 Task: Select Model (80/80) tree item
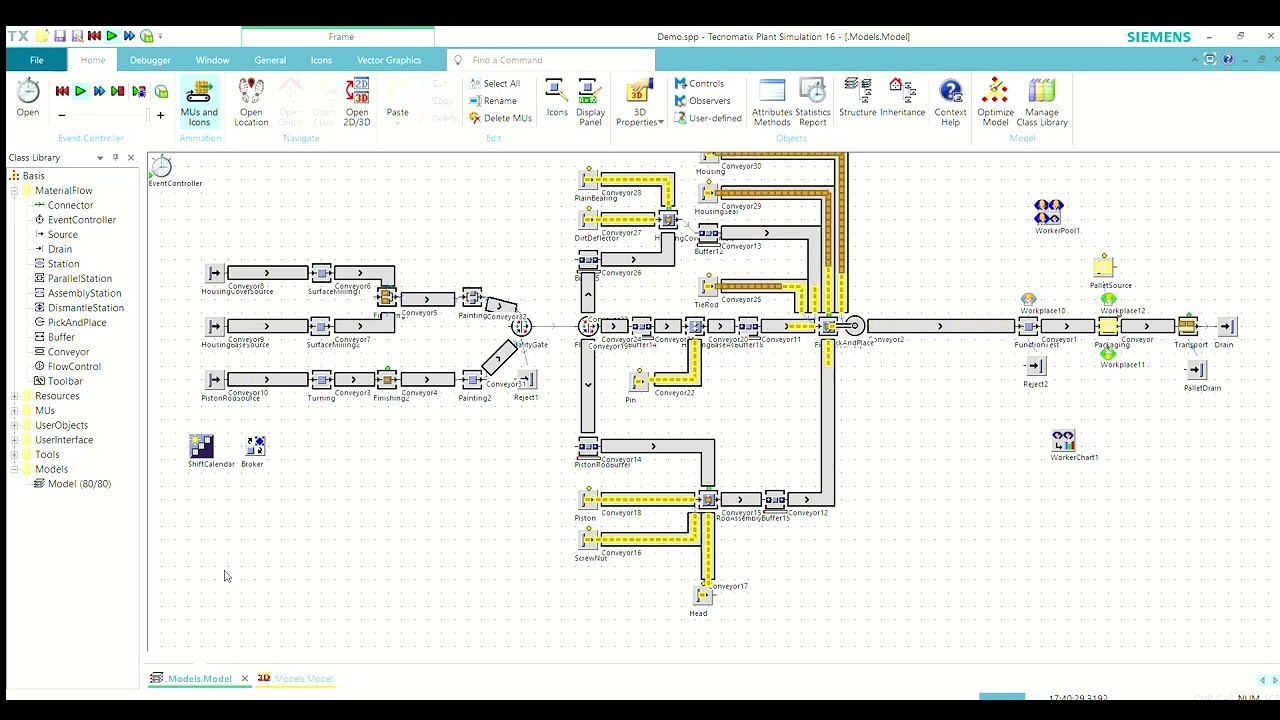pyautogui.click(x=79, y=484)
